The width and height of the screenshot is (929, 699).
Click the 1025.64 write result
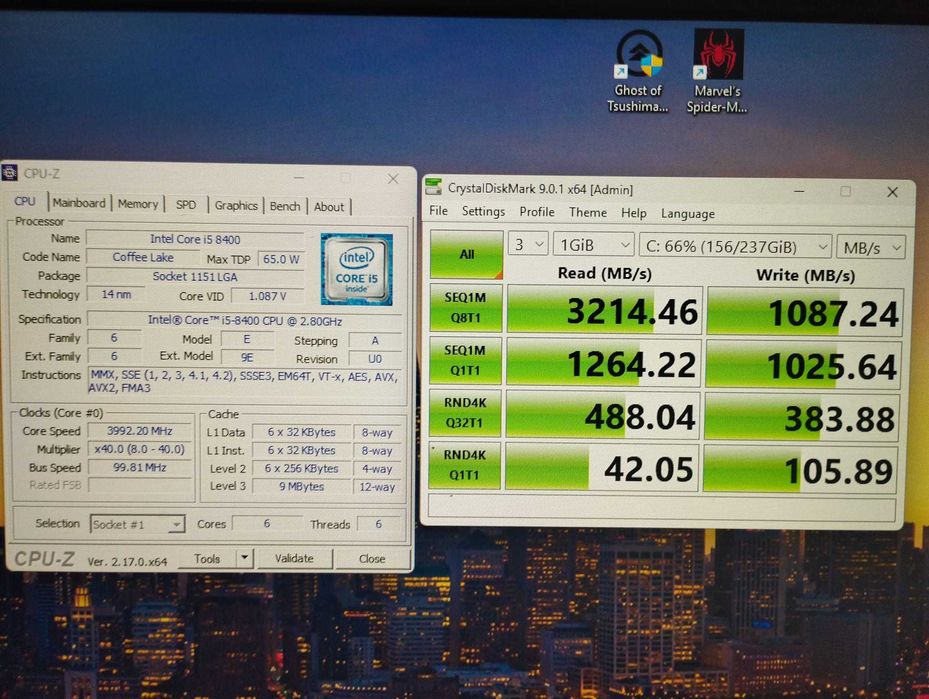click(x=803, y=364)
